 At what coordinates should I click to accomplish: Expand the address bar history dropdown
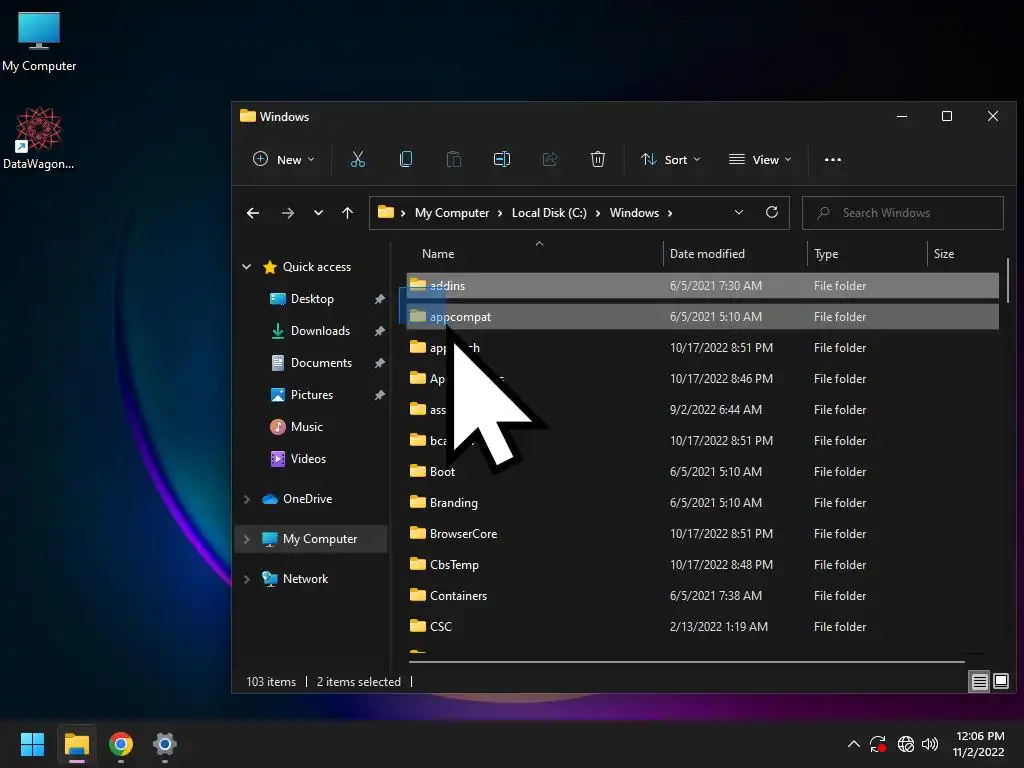pos(739,212)
